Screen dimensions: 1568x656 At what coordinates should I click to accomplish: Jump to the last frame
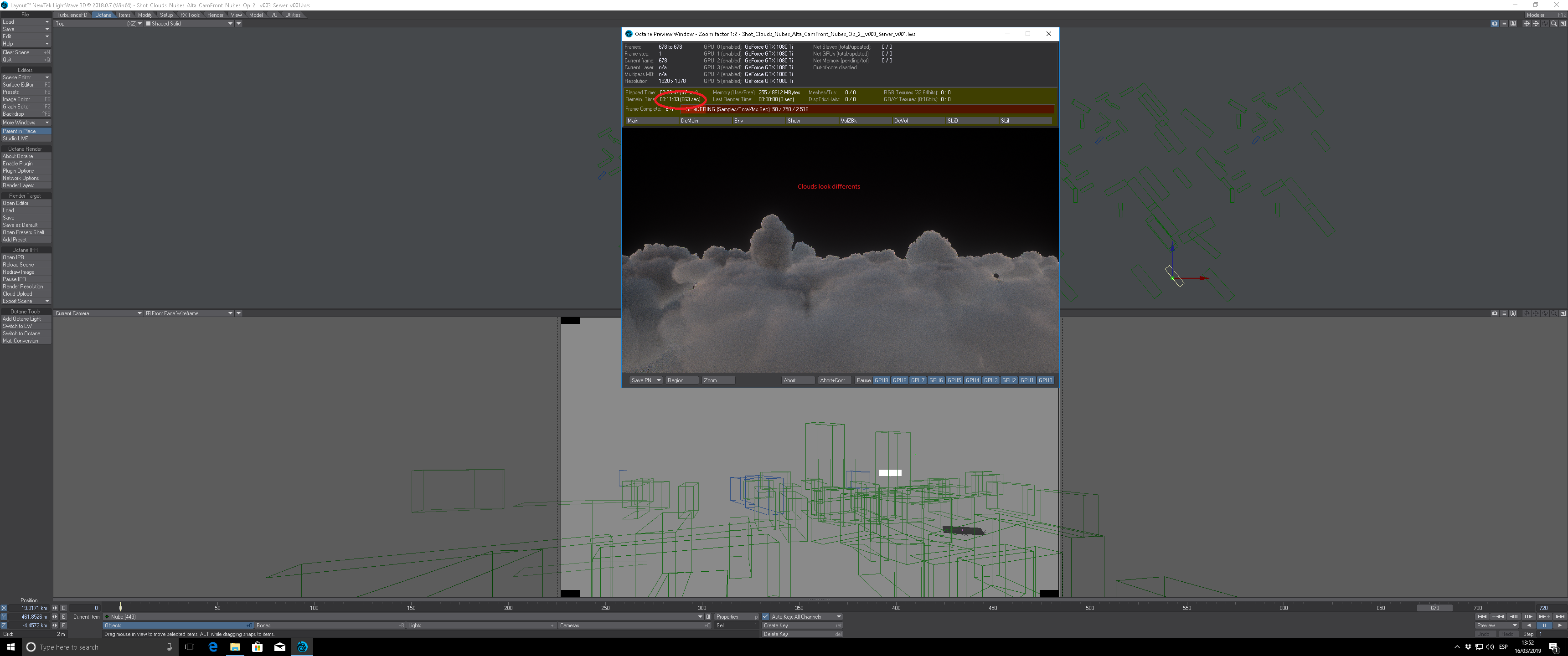1560,617
